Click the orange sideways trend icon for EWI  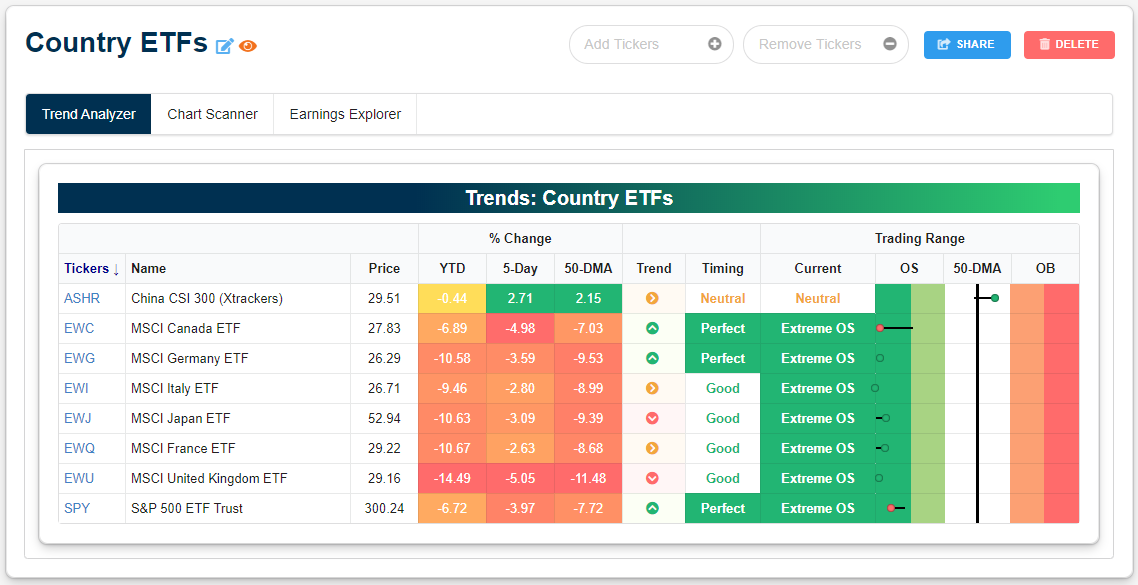pyautogui.click(x=652, y=388)
